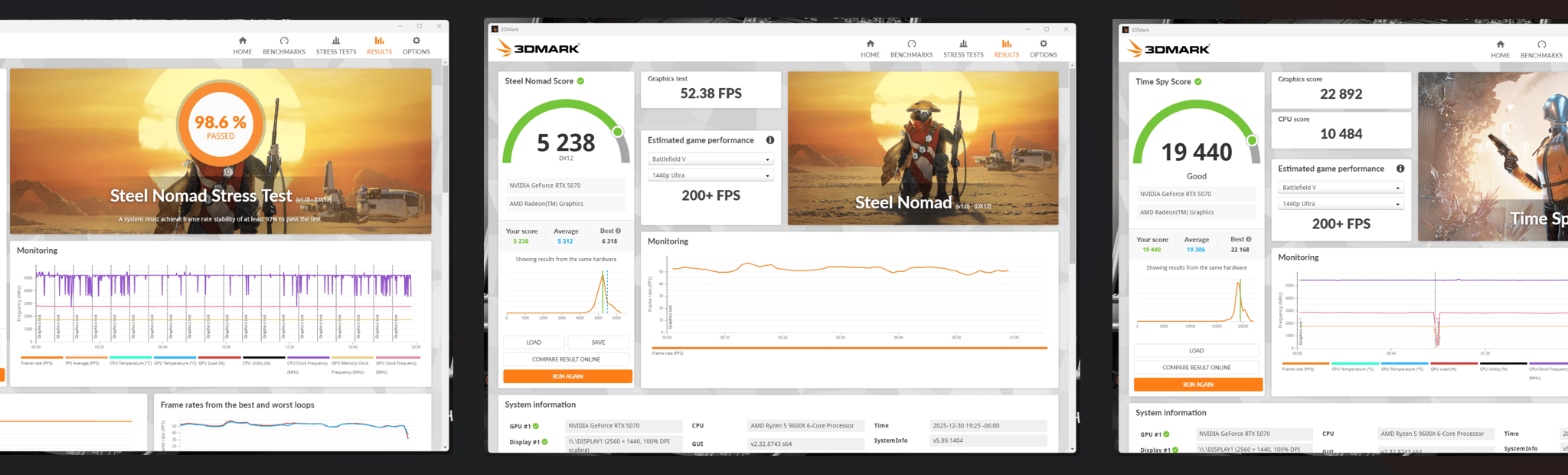Click the 3DMARK logo in the Steel Nomad window

tap(538, 48)
